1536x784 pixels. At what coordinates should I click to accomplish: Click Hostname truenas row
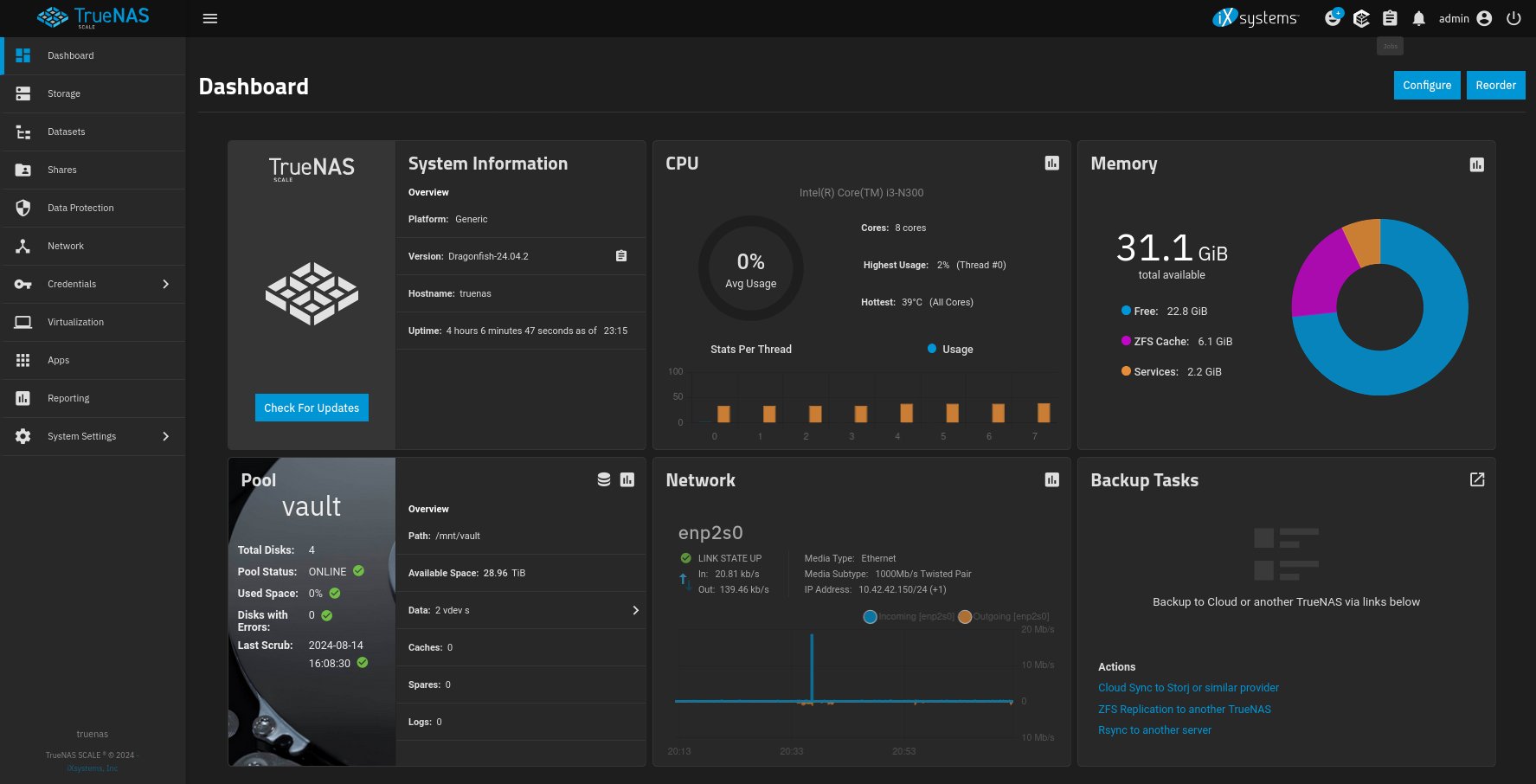(521, 293)
